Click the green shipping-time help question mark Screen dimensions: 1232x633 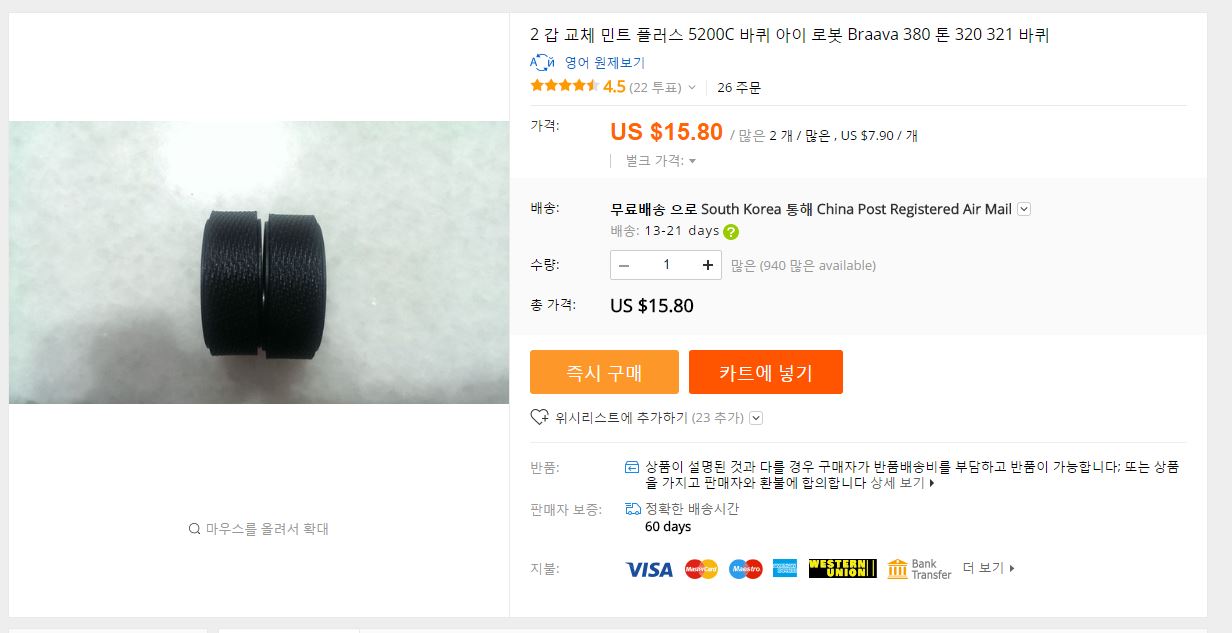(731, 232)
